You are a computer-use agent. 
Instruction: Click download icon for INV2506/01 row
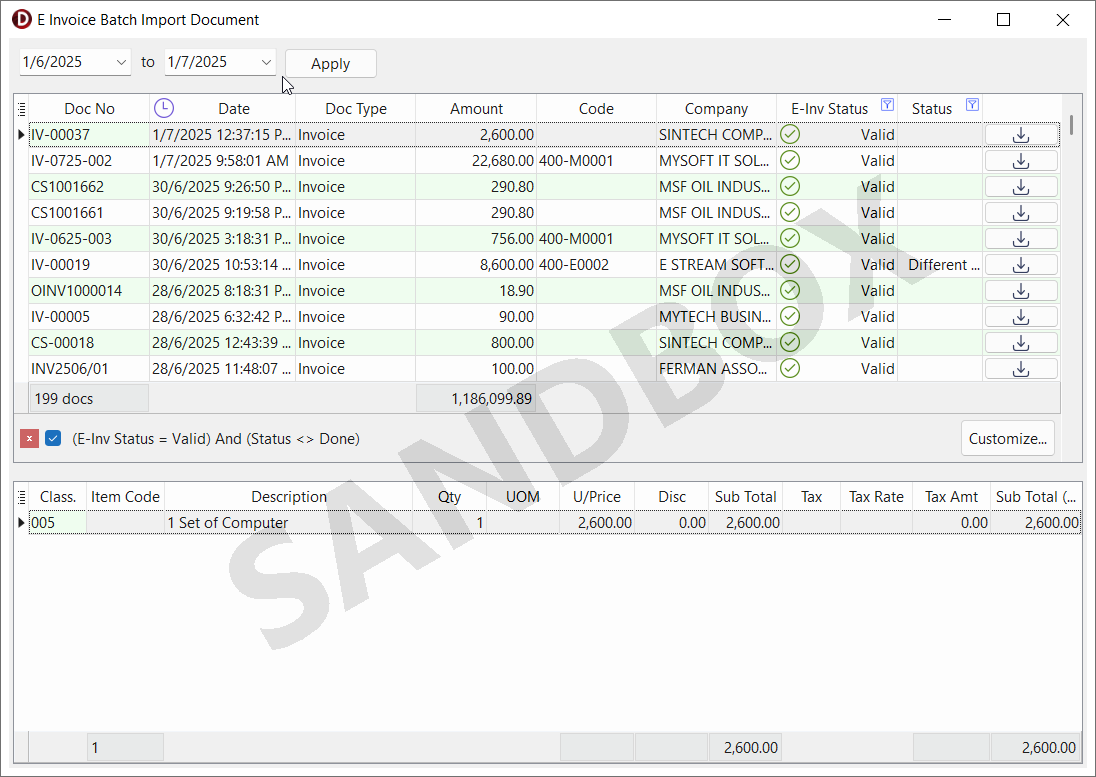(1021, 369)
